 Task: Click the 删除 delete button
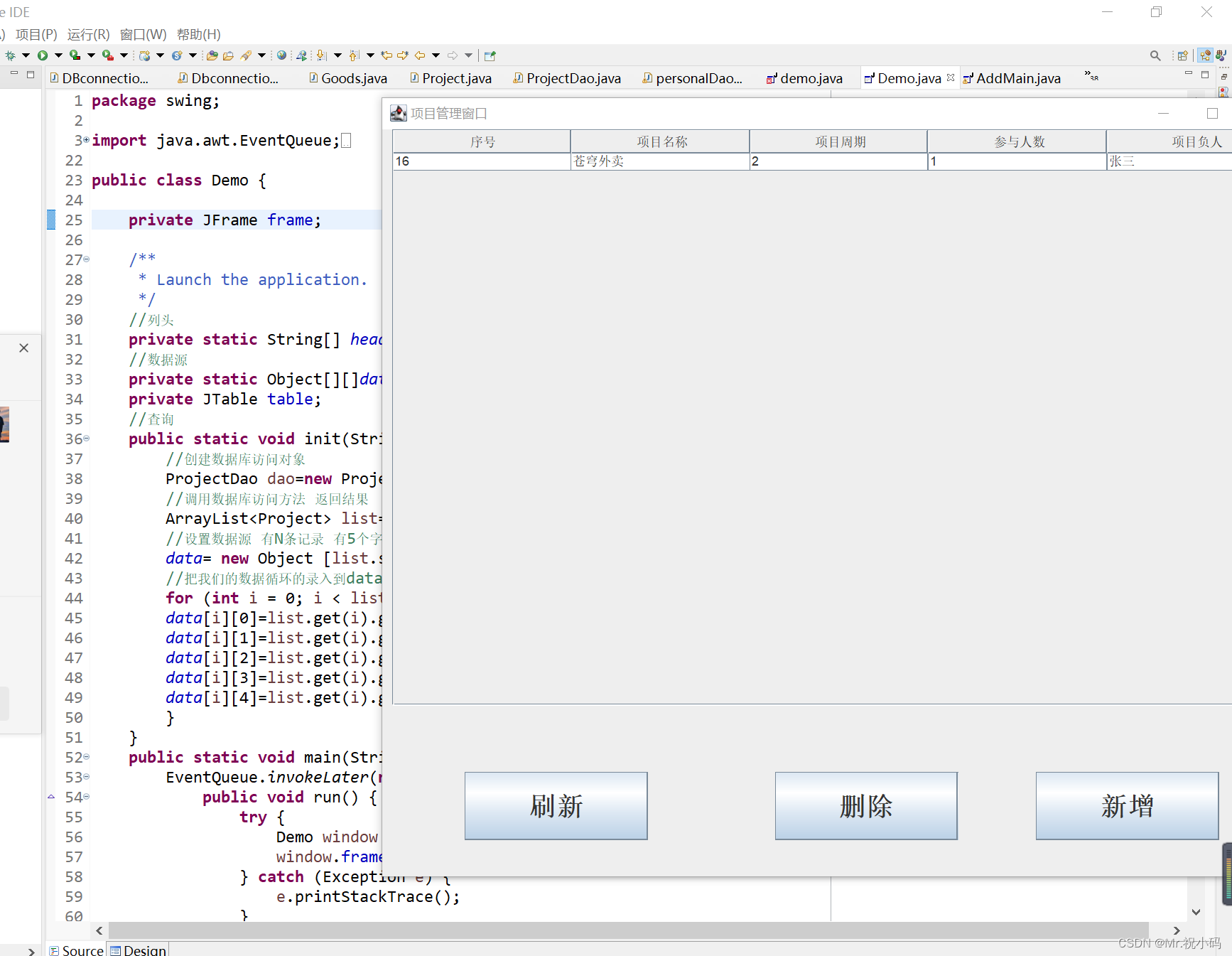click(x=866, y=806)
